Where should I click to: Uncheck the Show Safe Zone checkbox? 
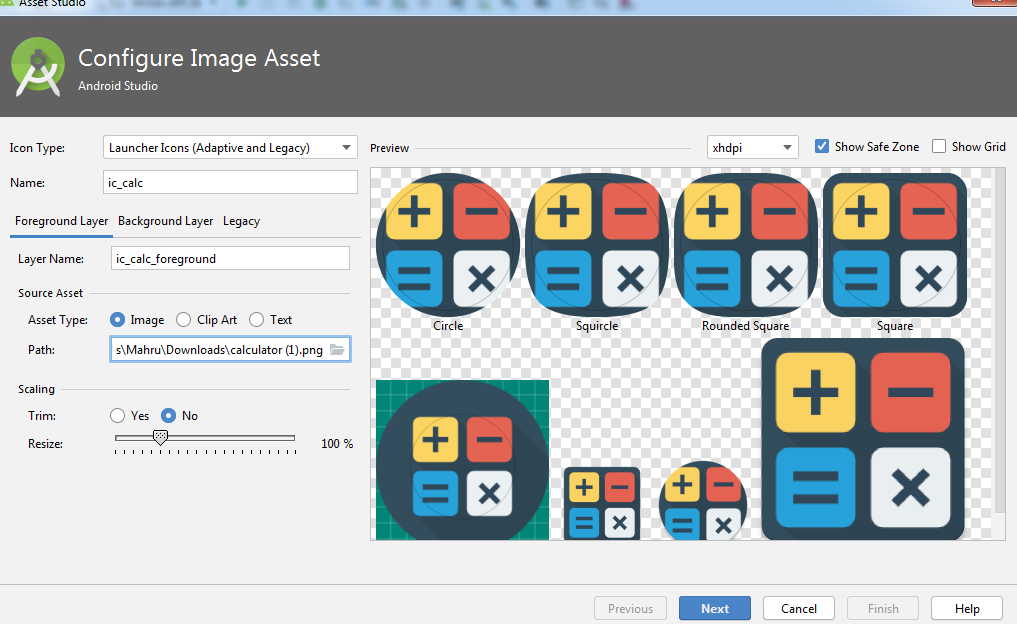822,147
